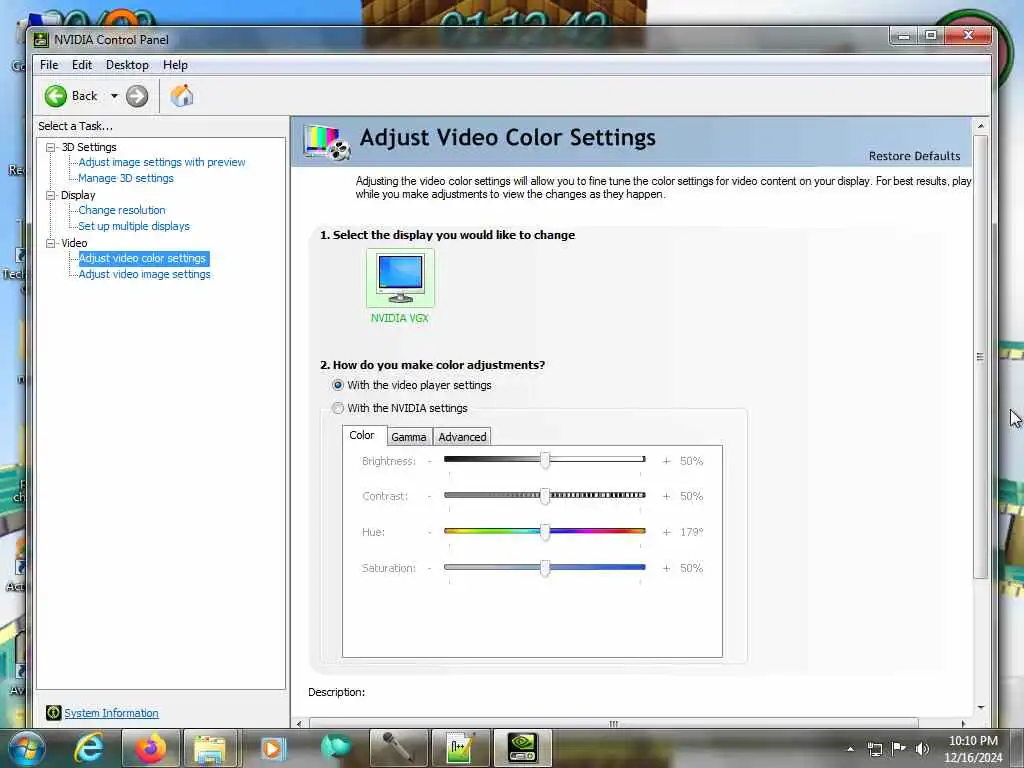The image size is (1024, 768).
Task: Switch to the Gamma tab
Action: click(409, 437)
